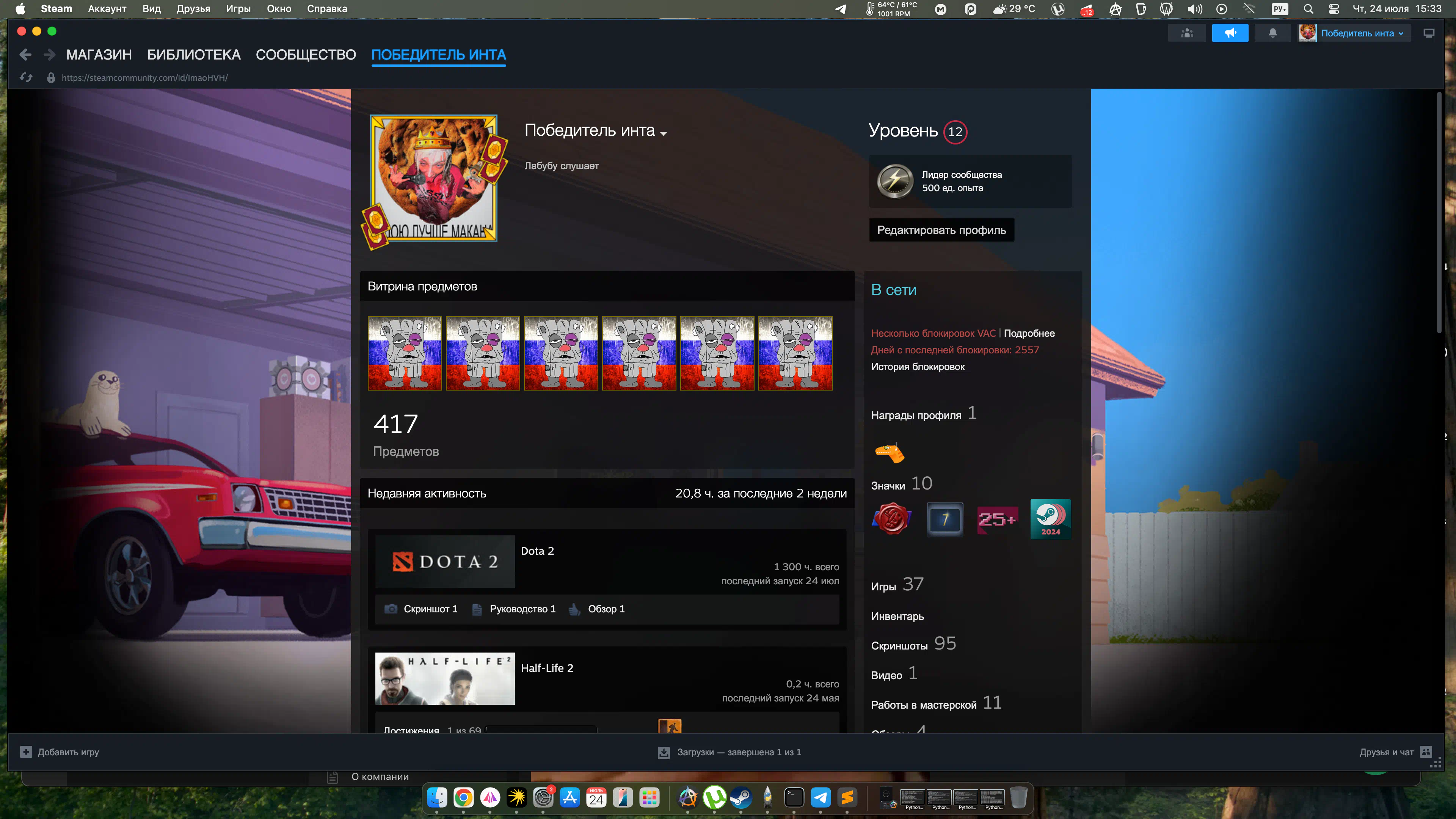The width and height of the screenshot is (1456, 819).
Task: Open the Вид menu
Action: tap(152, 9)
